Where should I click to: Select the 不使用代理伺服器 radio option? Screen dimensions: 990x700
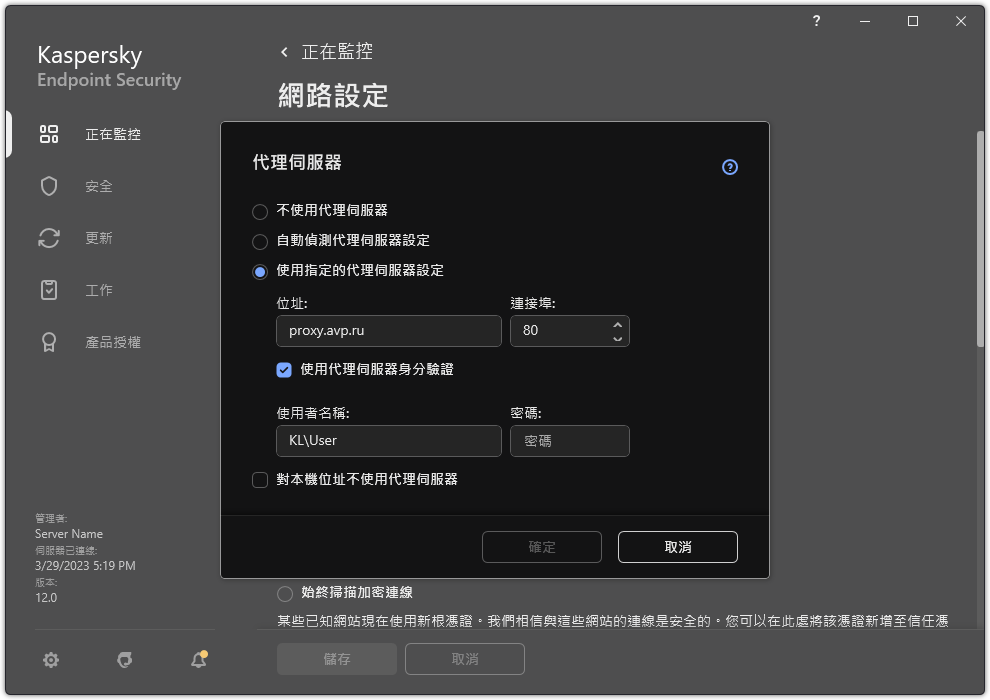[x=260, y=211]
